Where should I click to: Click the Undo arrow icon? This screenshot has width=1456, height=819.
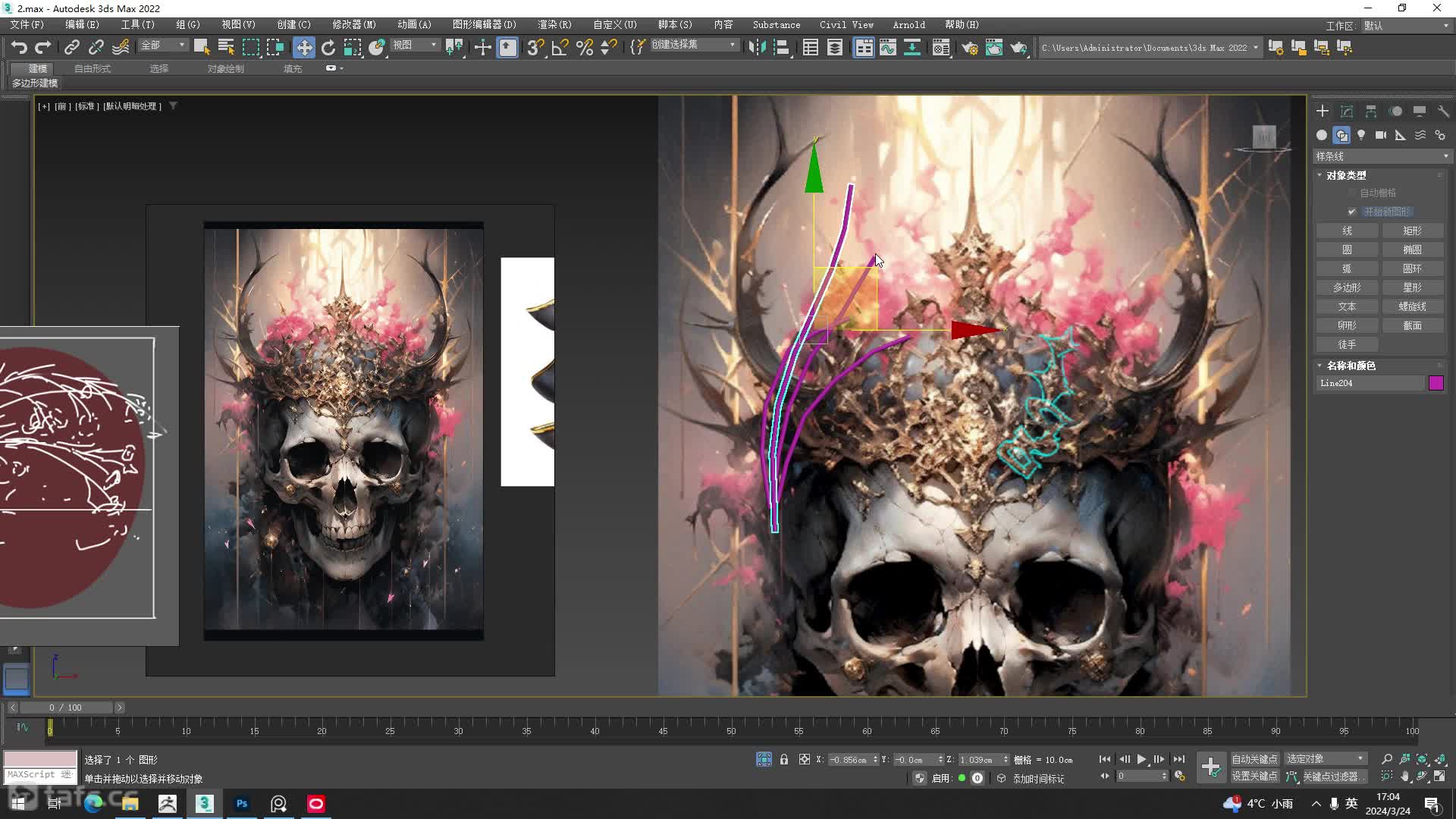[19, 47]
